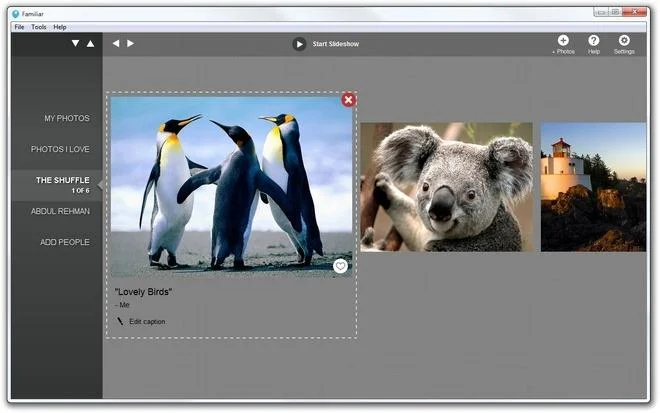Open the Tools menu
This screenshot has width=660, height=413.
pos(39,27)
